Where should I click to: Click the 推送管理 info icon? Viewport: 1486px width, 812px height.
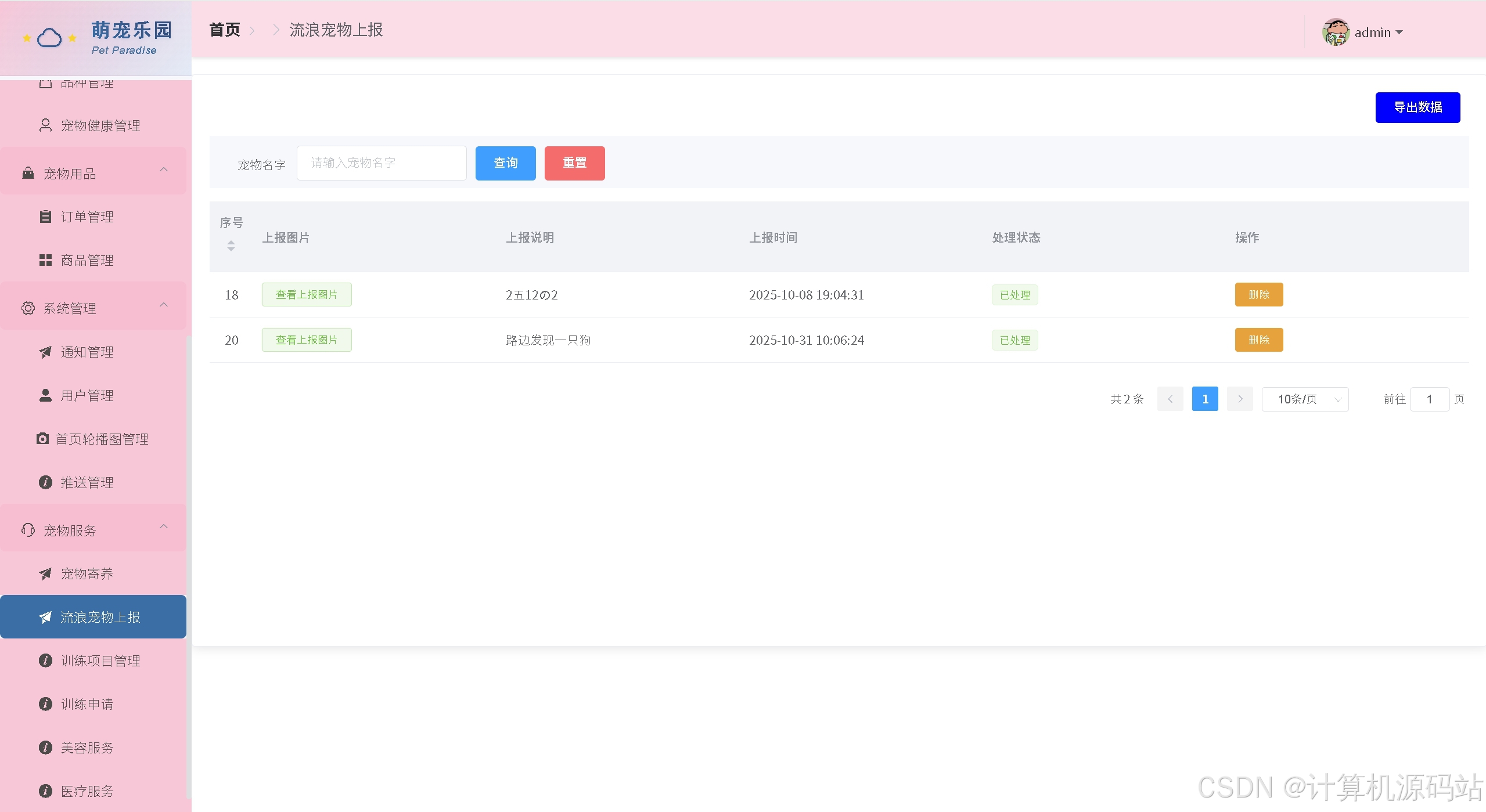(x=45, y=482)
